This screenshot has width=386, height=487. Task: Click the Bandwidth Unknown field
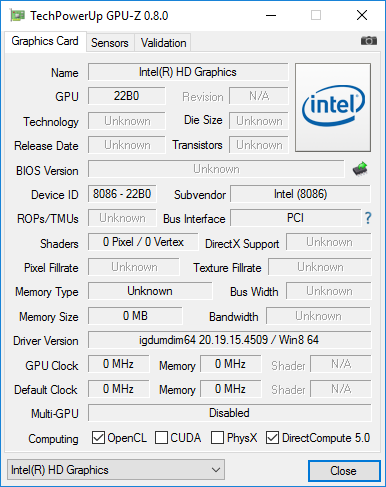click(318, 316)
